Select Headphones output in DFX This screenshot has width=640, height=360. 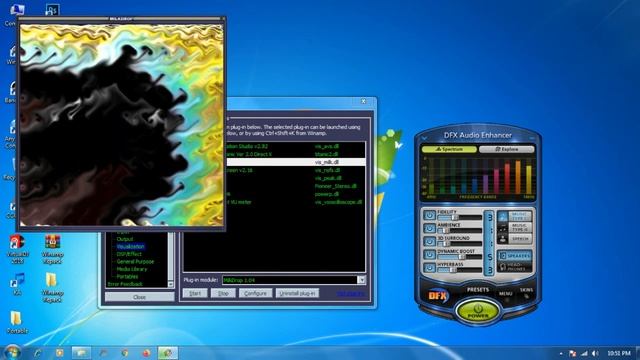pyautogui.click(x=515, y=267)
